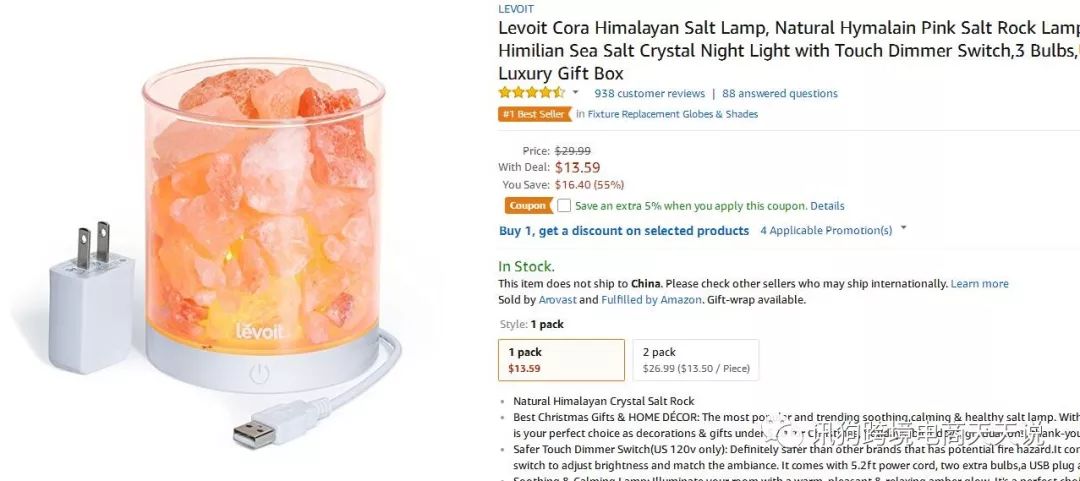This screenshot has height=481, width=1080.
Task: Open the 938 customer reviews link
Action: (649, 93)
